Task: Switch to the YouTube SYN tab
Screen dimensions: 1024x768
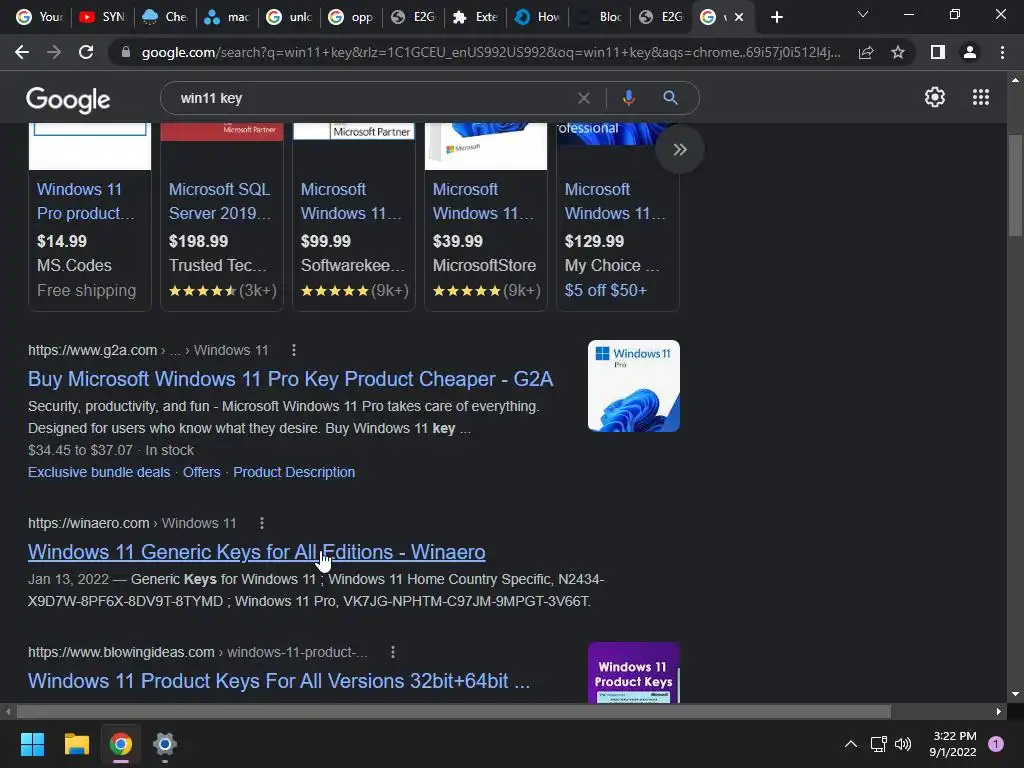Action: (101, 17)
